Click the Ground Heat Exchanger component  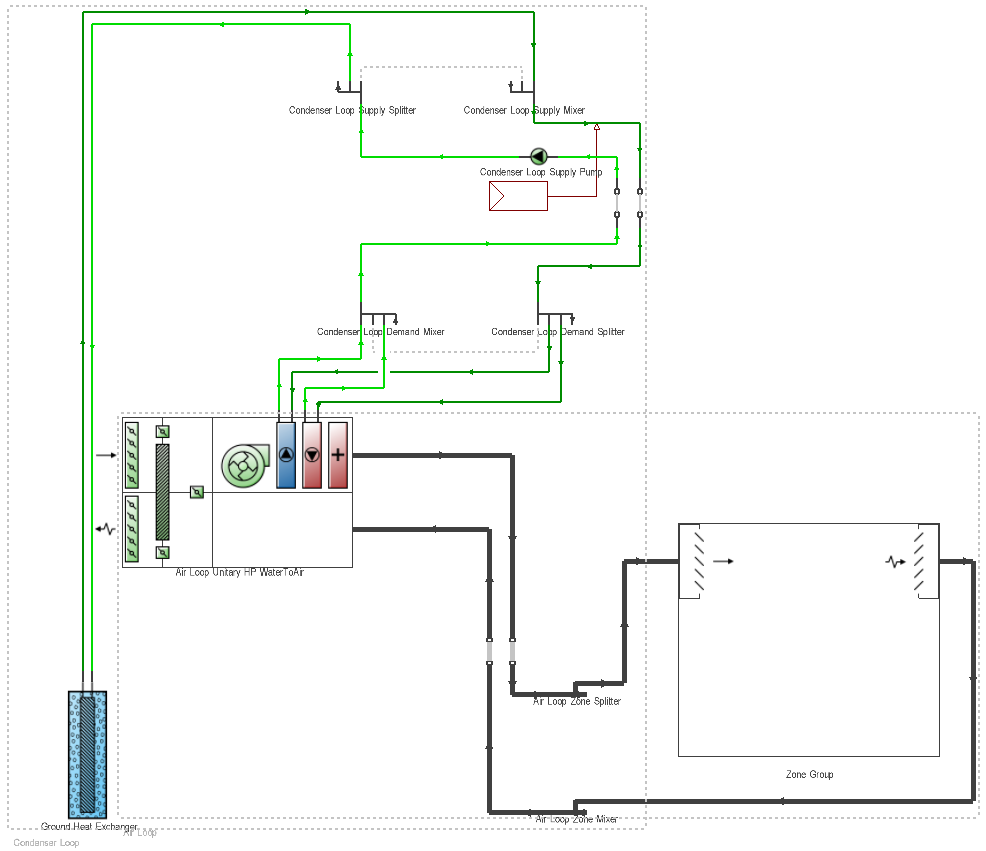coord(87,754)
